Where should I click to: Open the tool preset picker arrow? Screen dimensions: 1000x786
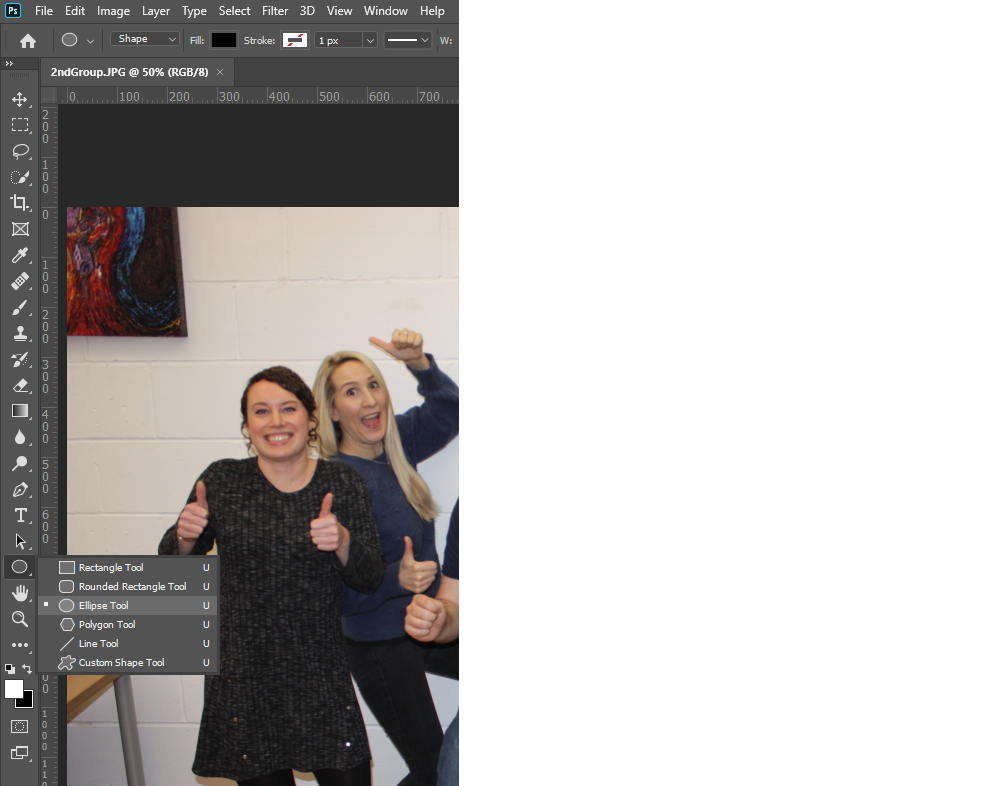(x=91, y=41)
